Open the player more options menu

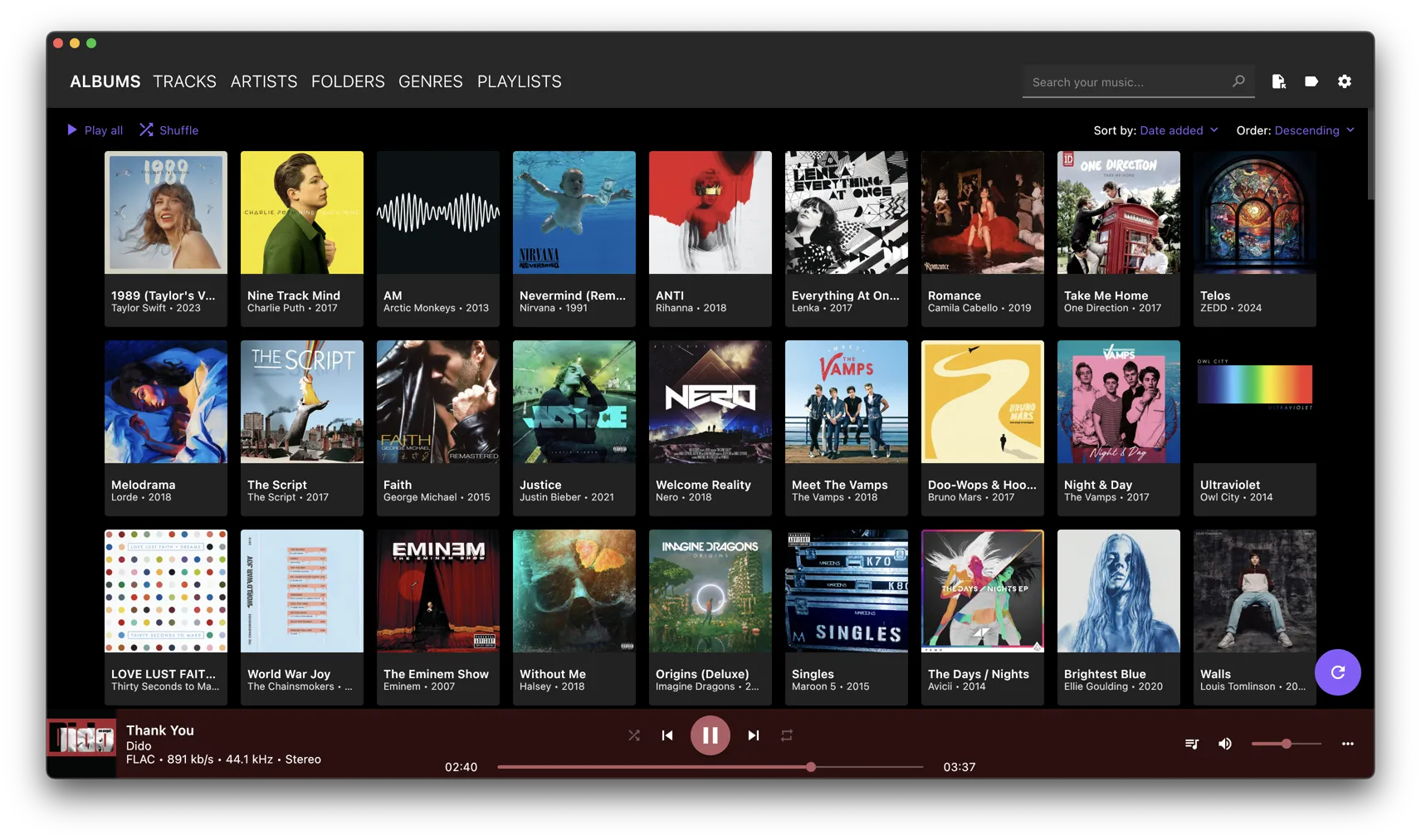click(x=1347, y=744)
